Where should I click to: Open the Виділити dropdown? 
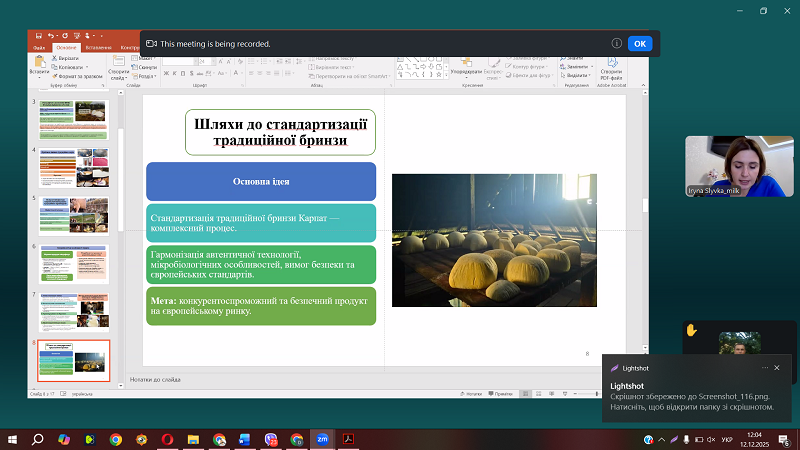point(575,75)
